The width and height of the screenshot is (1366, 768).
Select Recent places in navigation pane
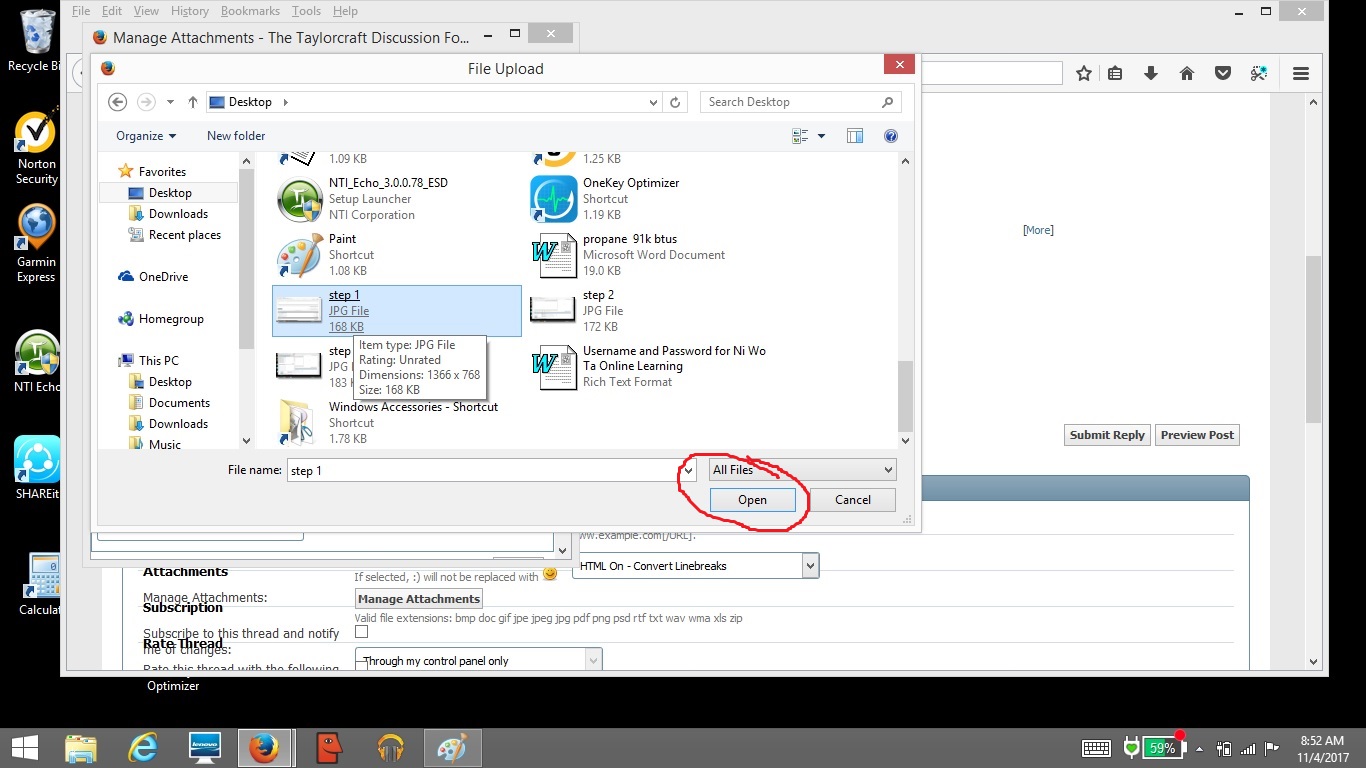(185, 235)
